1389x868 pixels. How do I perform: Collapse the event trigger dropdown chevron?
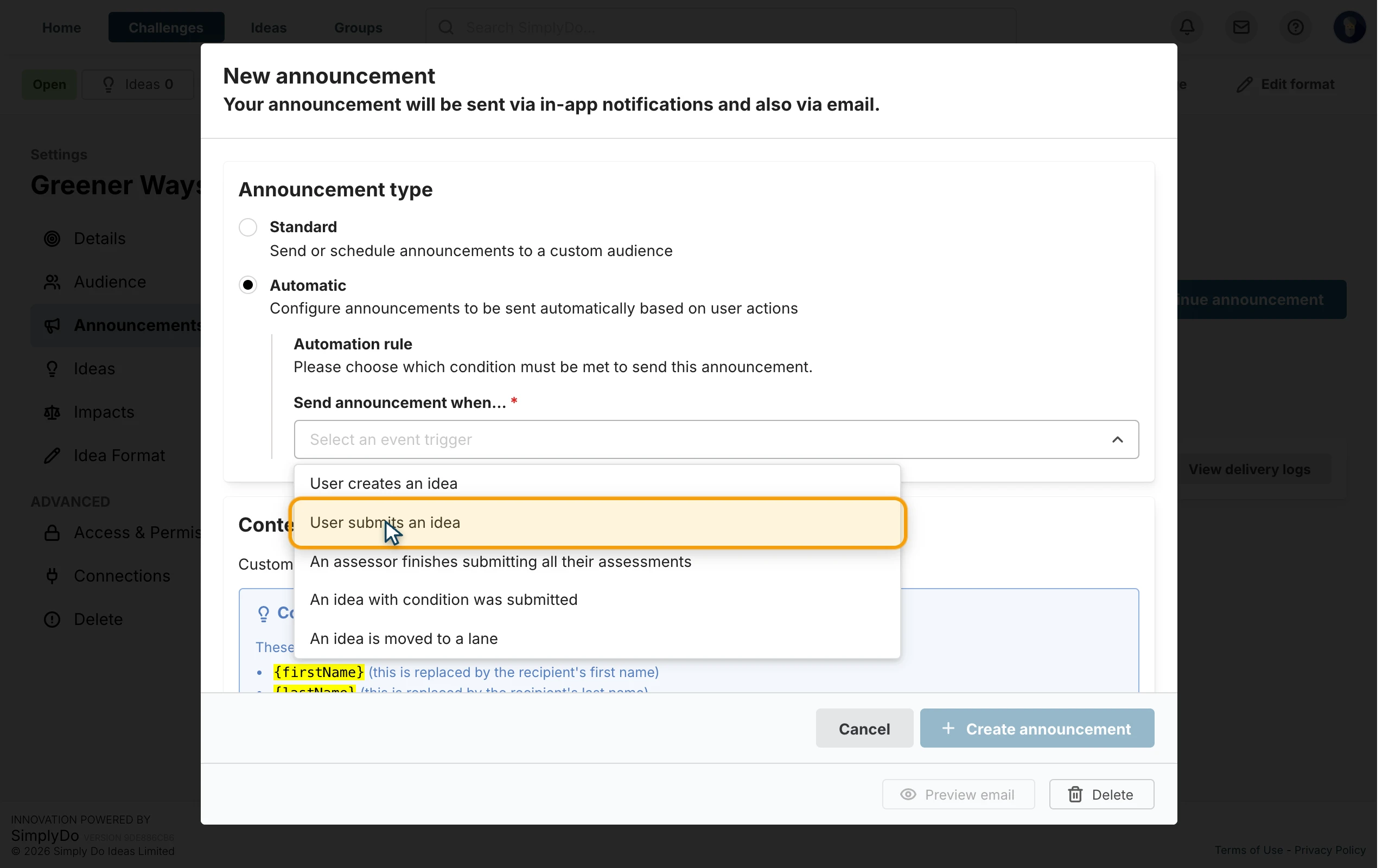tap(1118, 440)
